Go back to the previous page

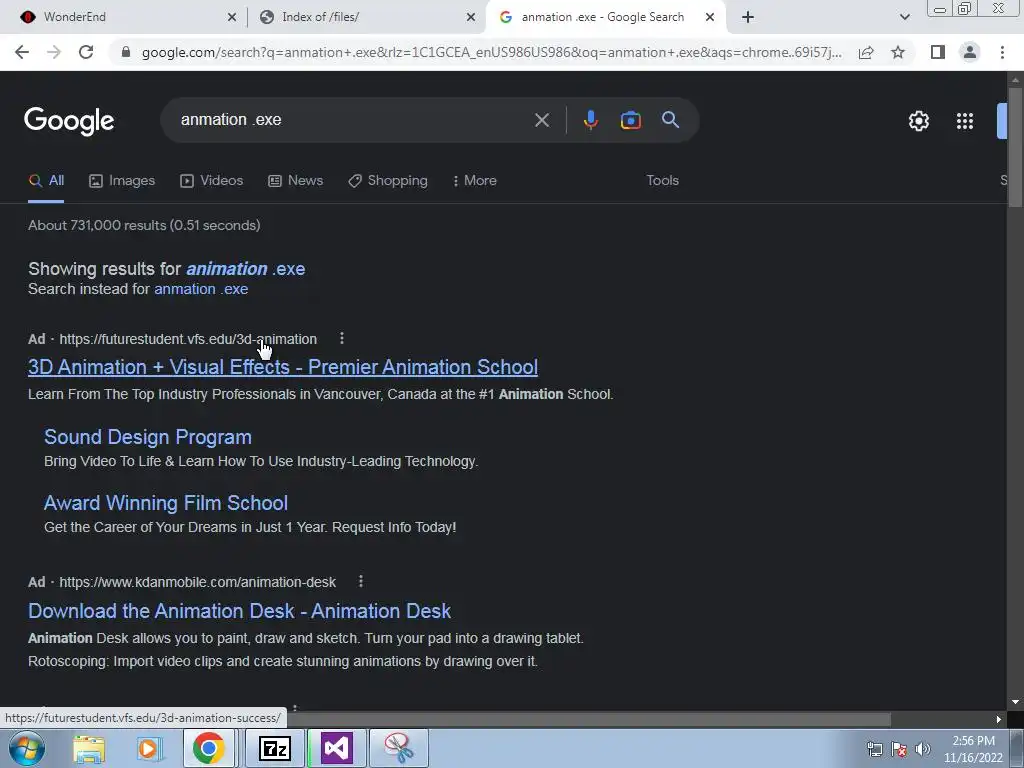22,52
